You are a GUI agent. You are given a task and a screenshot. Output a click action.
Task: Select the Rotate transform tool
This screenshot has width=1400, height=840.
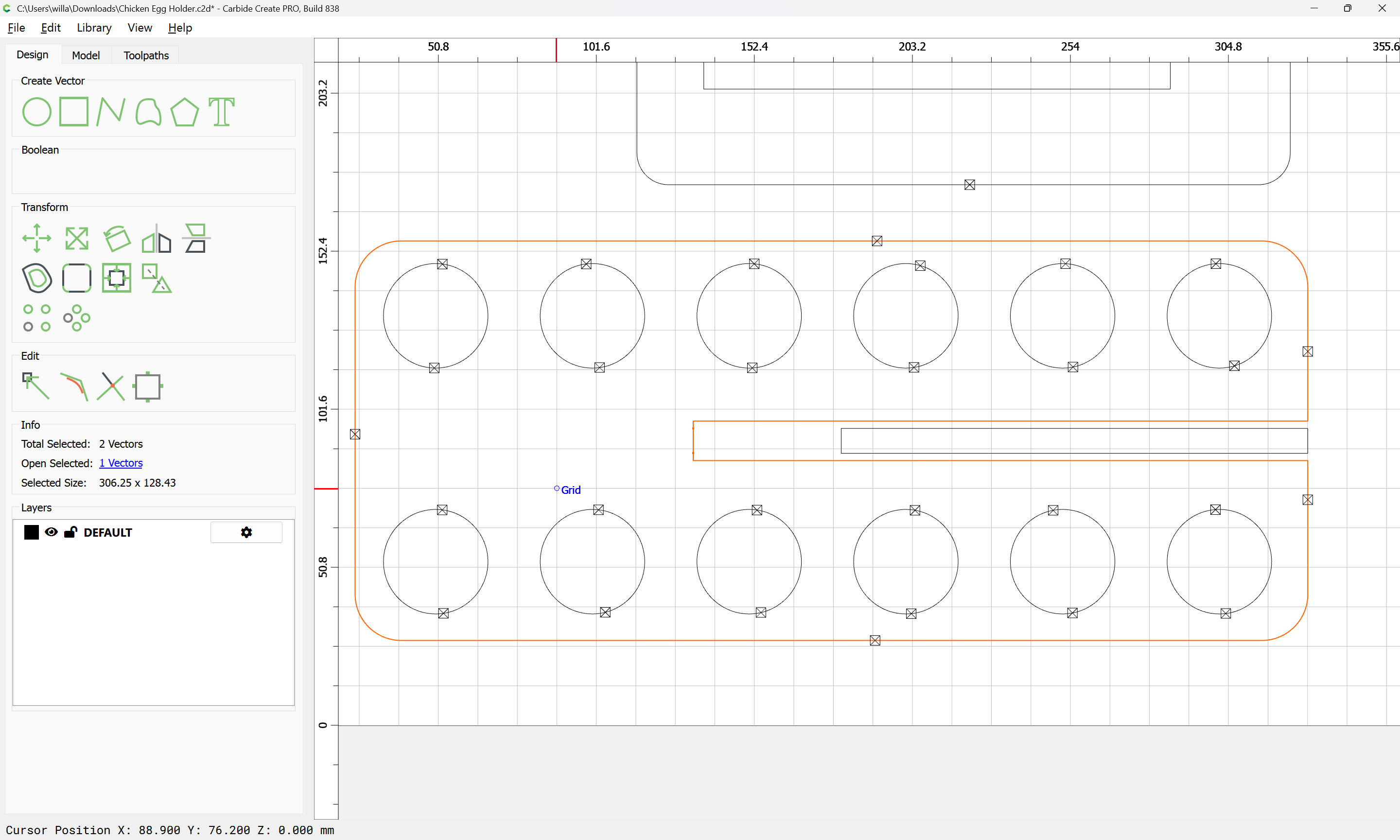tap(117, 238)
